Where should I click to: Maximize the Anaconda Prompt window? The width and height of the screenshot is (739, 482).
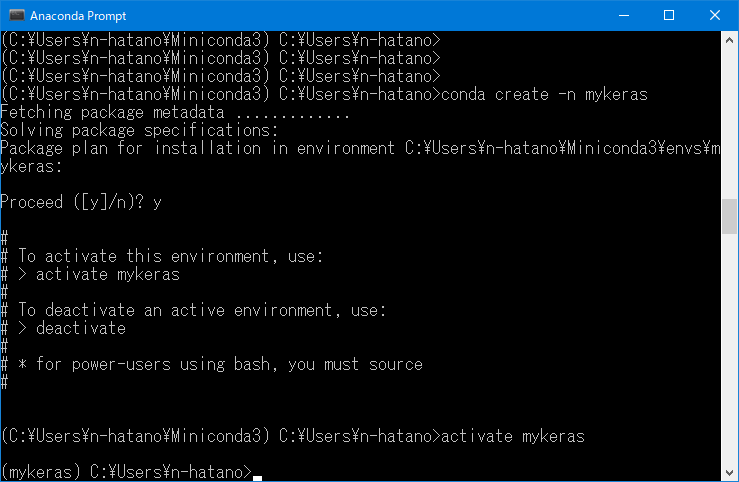click(669, 15)
